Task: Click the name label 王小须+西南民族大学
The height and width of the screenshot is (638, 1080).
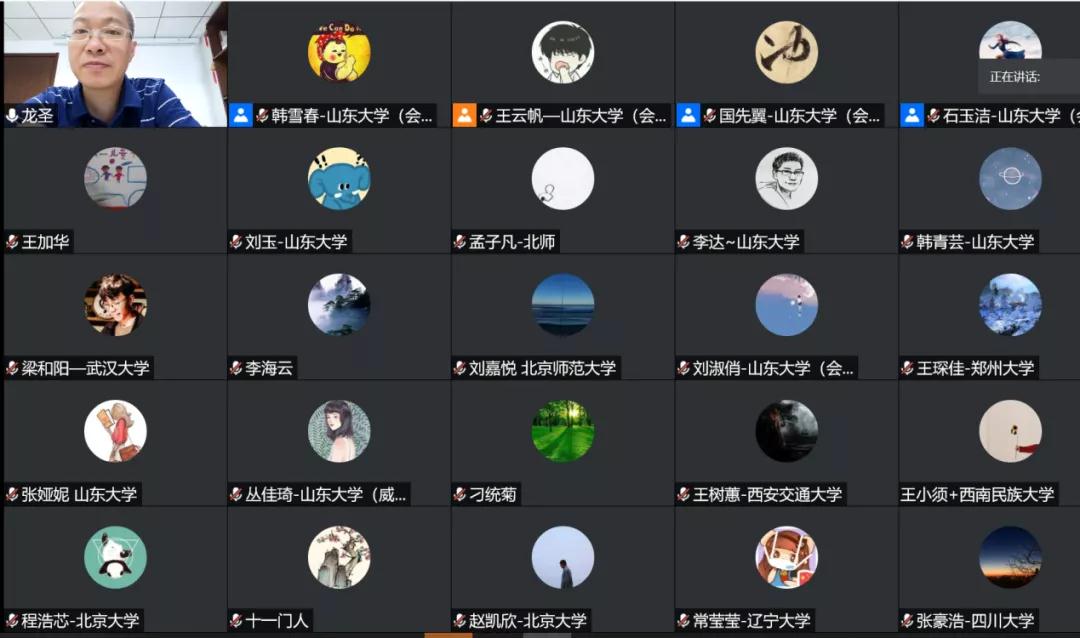Action: point(977,495)
